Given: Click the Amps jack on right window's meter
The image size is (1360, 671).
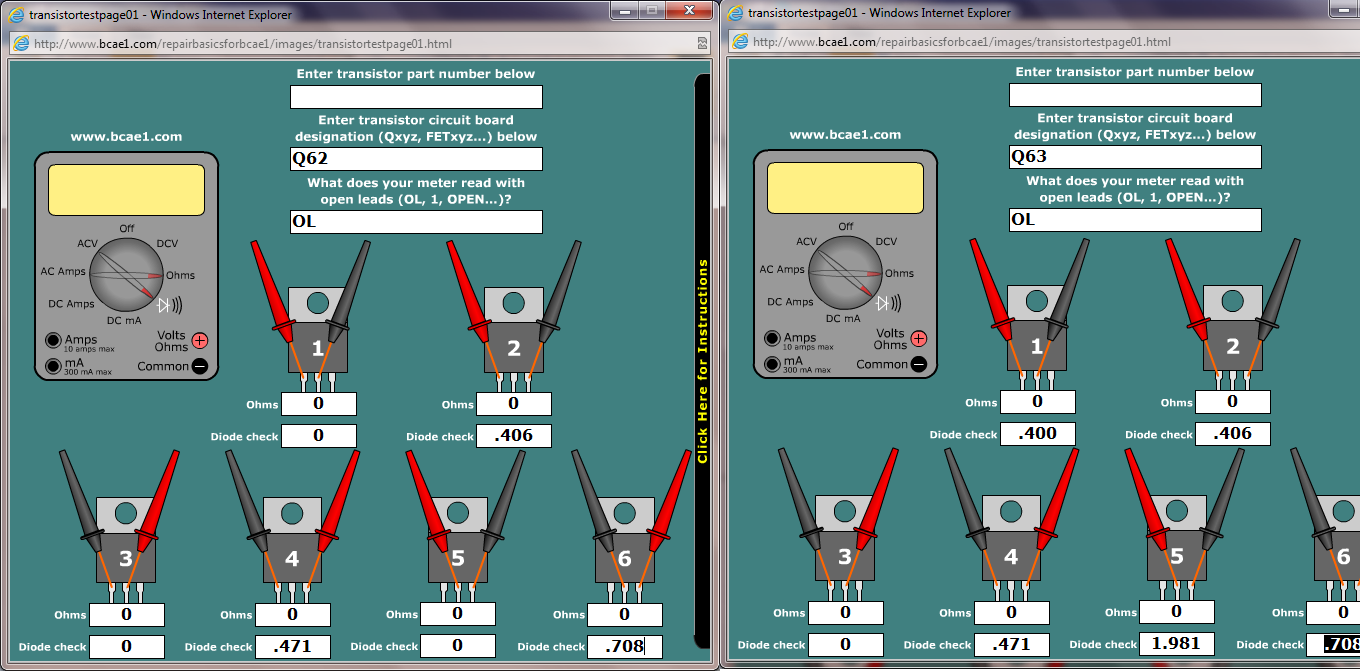Looking at the screenshot, I should pos(771,338).
